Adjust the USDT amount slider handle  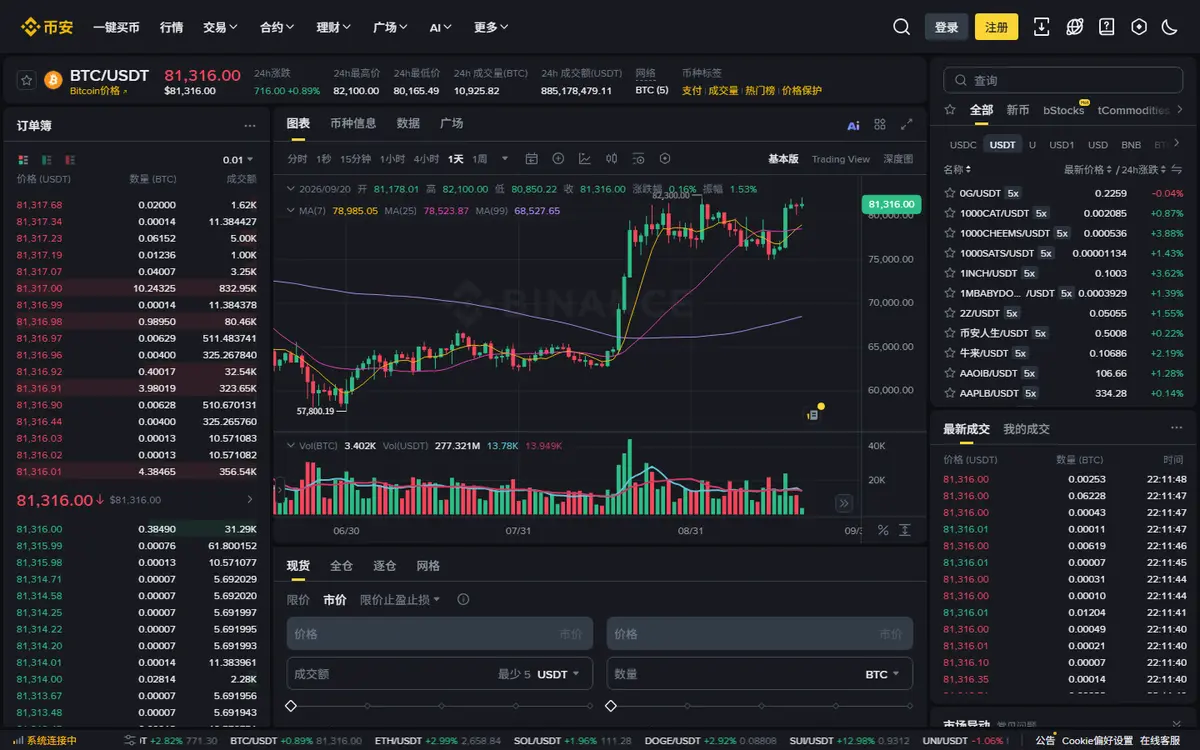(x=291, y=706)
